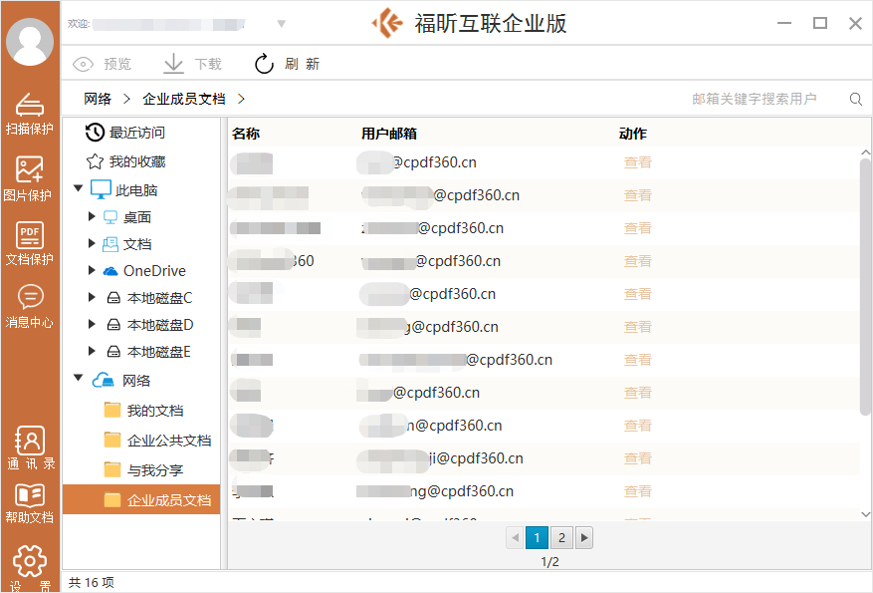The height and width of the screenshot is (593, 873).
Task: Click 网络 in the breadcrumb path
Action: [x=97, y=99]
